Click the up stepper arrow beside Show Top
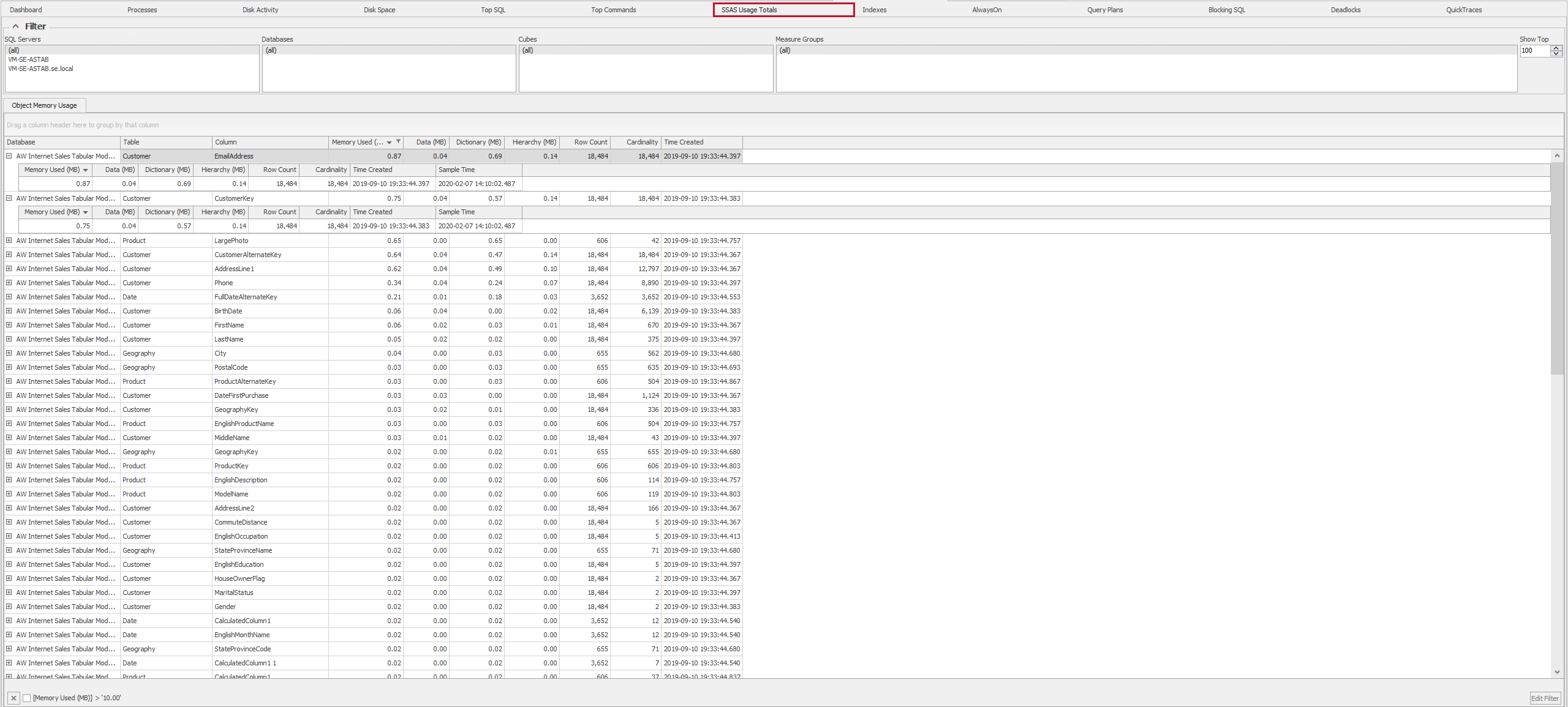The width and height of the screenshot is (1568, 707). pyautogui.click(x=1556, y=48)
